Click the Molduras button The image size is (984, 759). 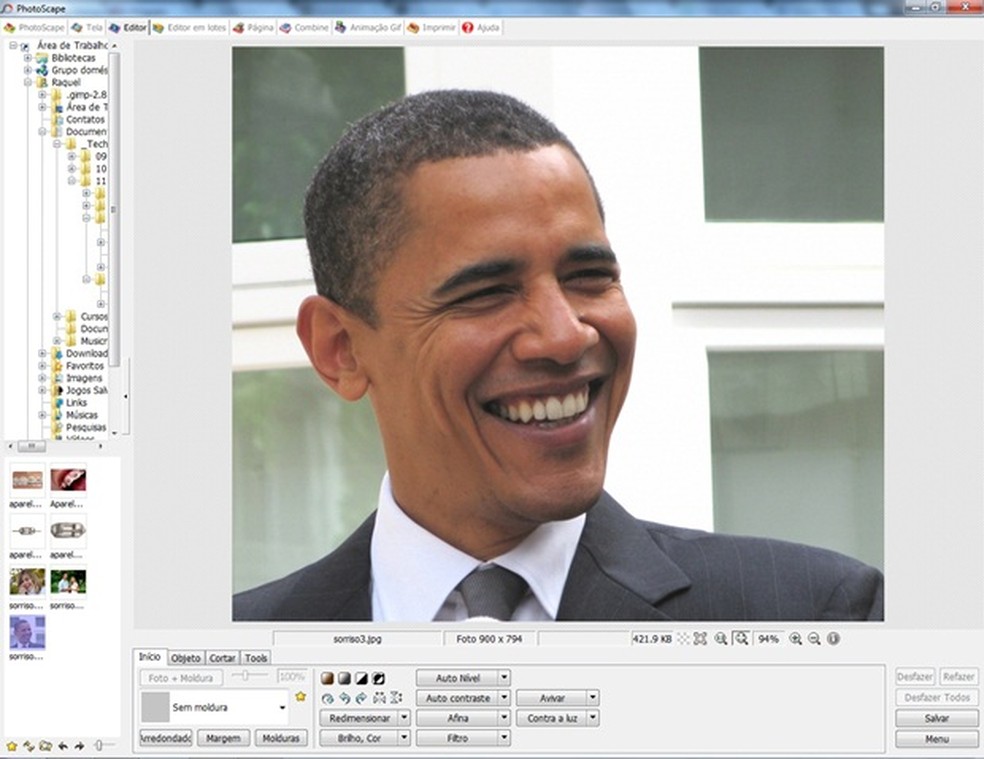click(x=281, y=738)
